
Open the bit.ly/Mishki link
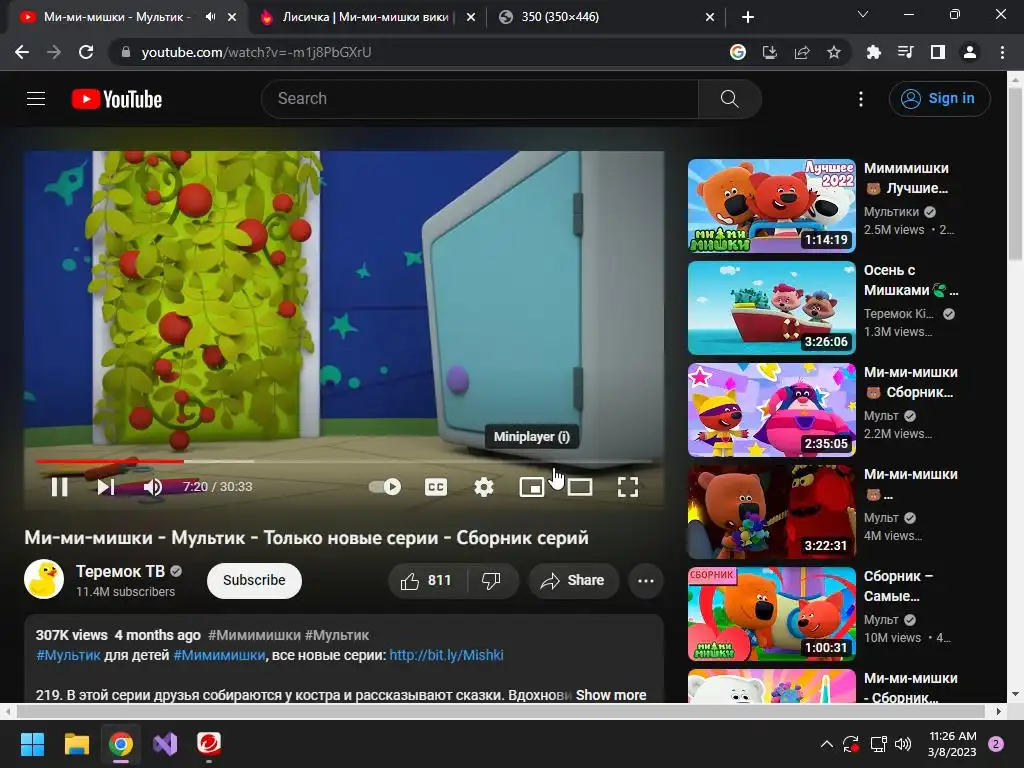(x=446, y=655)
